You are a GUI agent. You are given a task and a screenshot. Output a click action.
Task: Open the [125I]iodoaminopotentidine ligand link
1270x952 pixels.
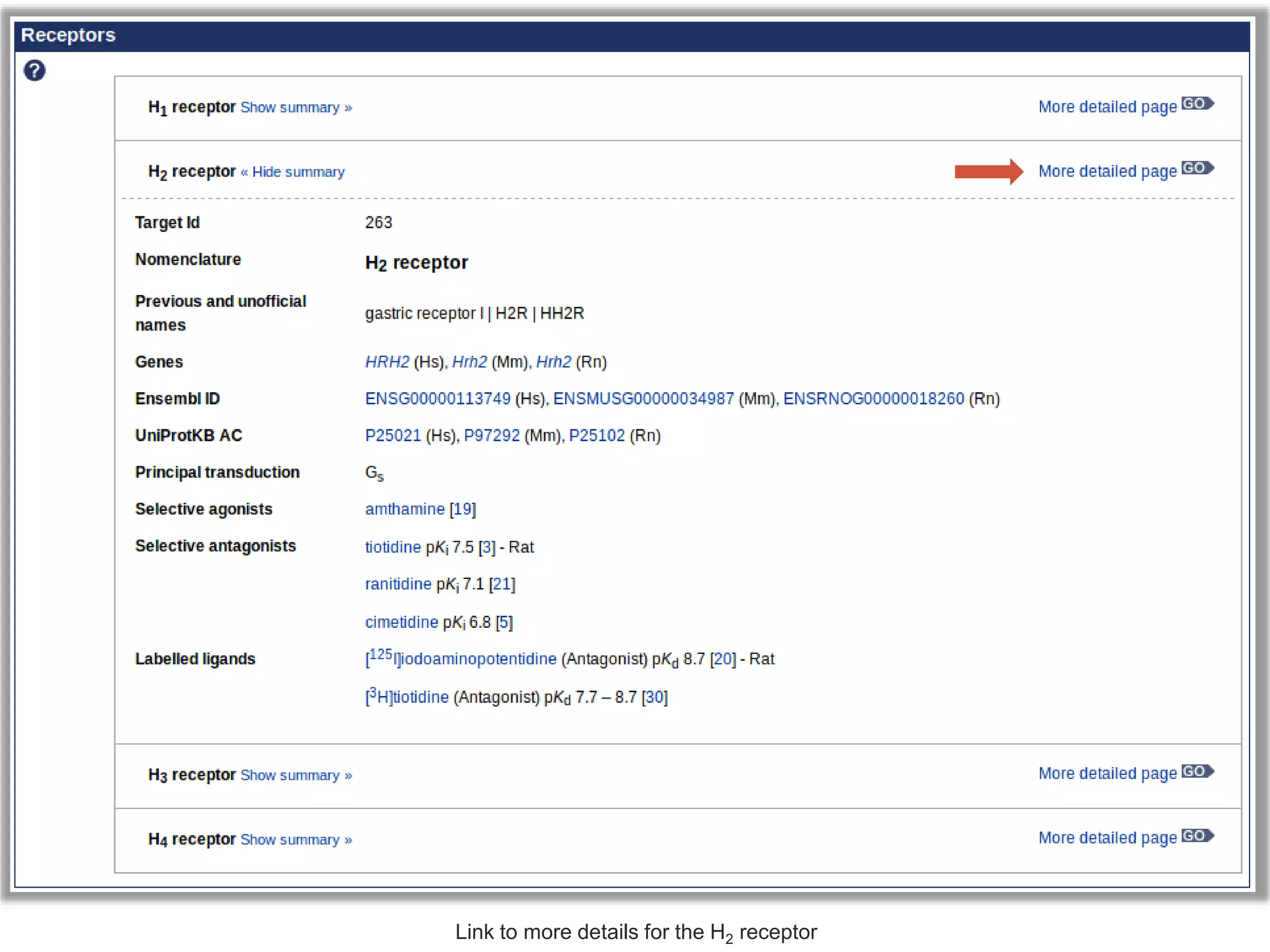coord(461,658)
